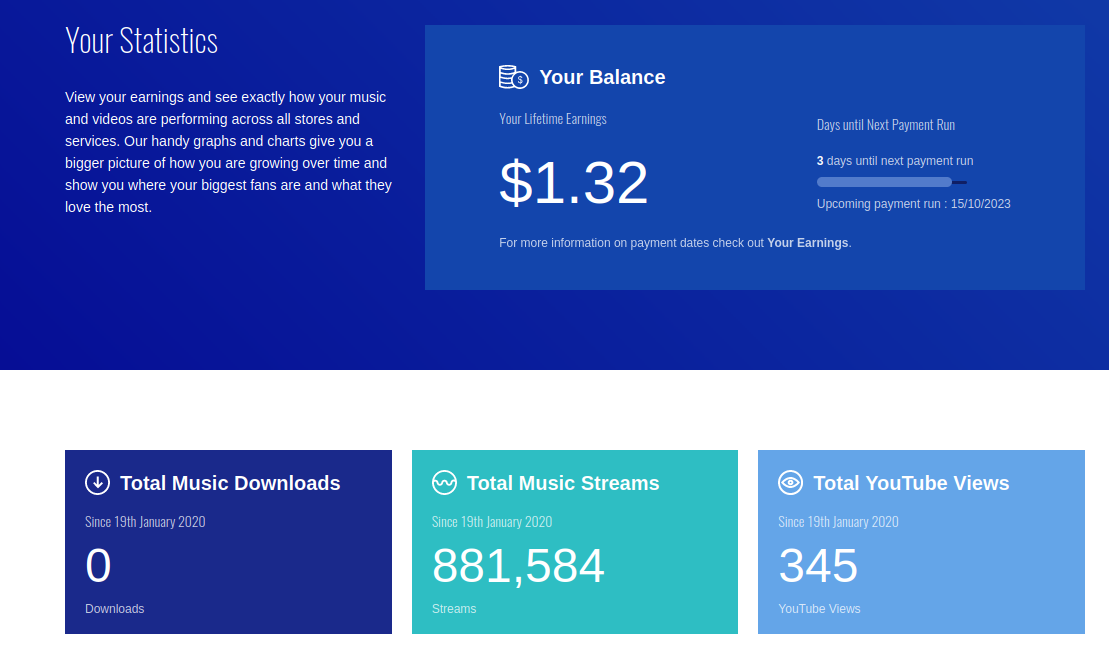Click the payment run progress bar

click(891, 183)
